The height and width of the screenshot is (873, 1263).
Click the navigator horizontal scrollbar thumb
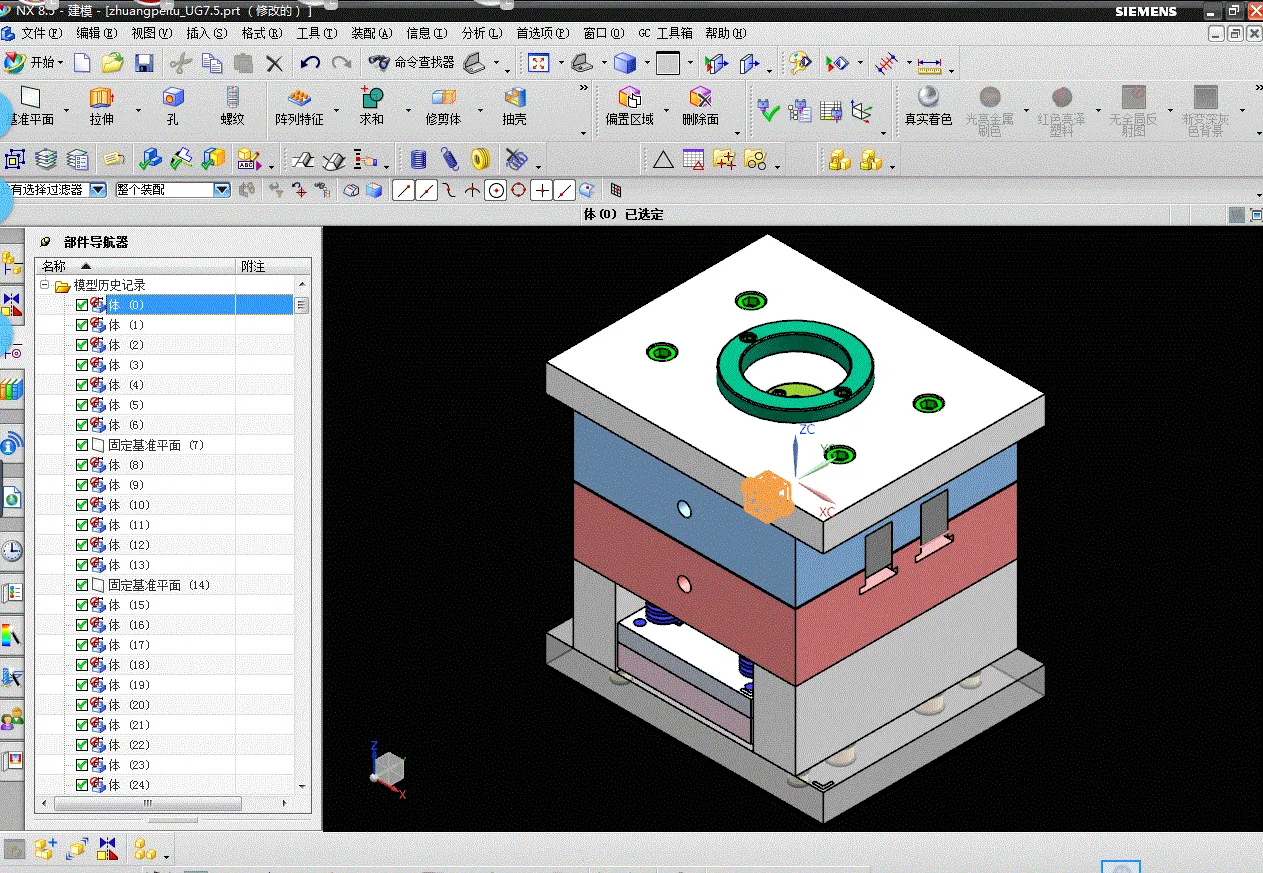(148, 803)
